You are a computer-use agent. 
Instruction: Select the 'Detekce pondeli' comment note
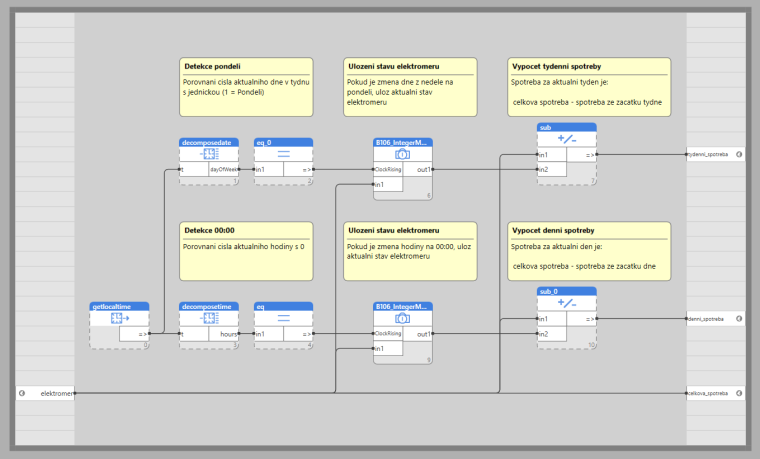coord(246,87)
